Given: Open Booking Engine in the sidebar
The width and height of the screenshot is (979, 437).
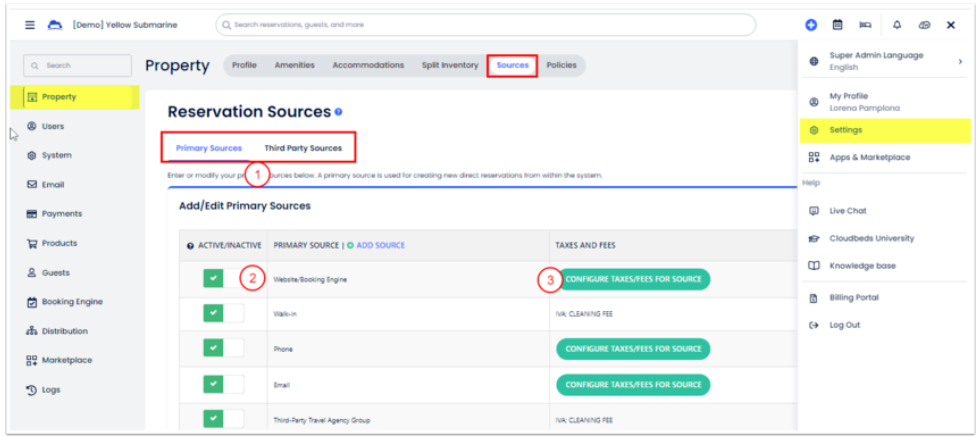Looking at the screenshot, I should click(71, 302).
